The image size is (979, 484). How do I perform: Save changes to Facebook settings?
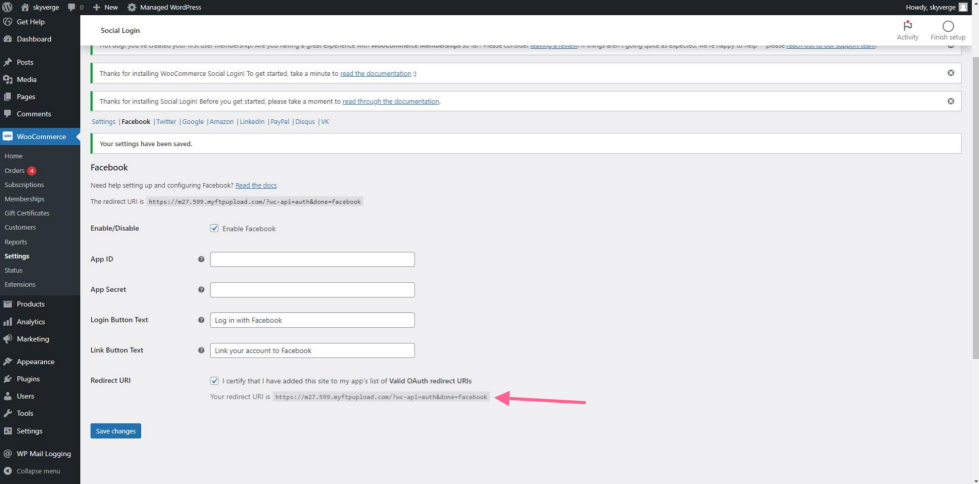point(116,431)
